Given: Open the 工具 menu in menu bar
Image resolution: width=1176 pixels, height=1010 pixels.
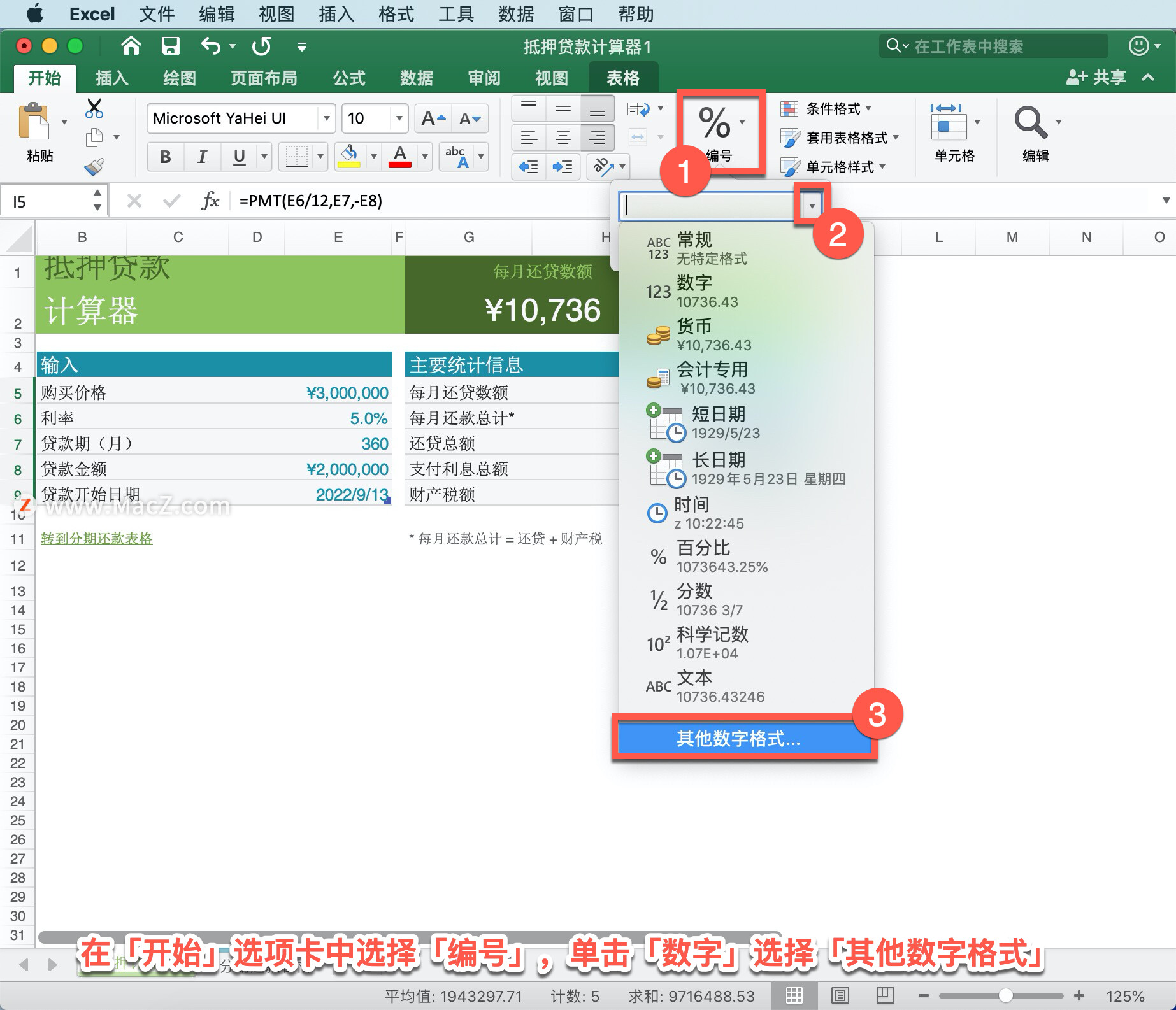Looking at the screenshot, I should 455,14.
